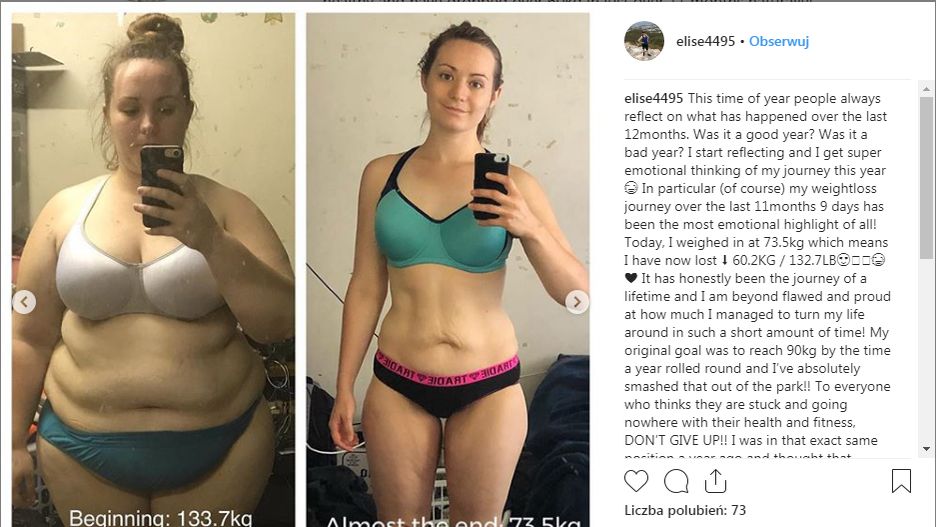Like the post with the heart icon

[x=636, y=481]
